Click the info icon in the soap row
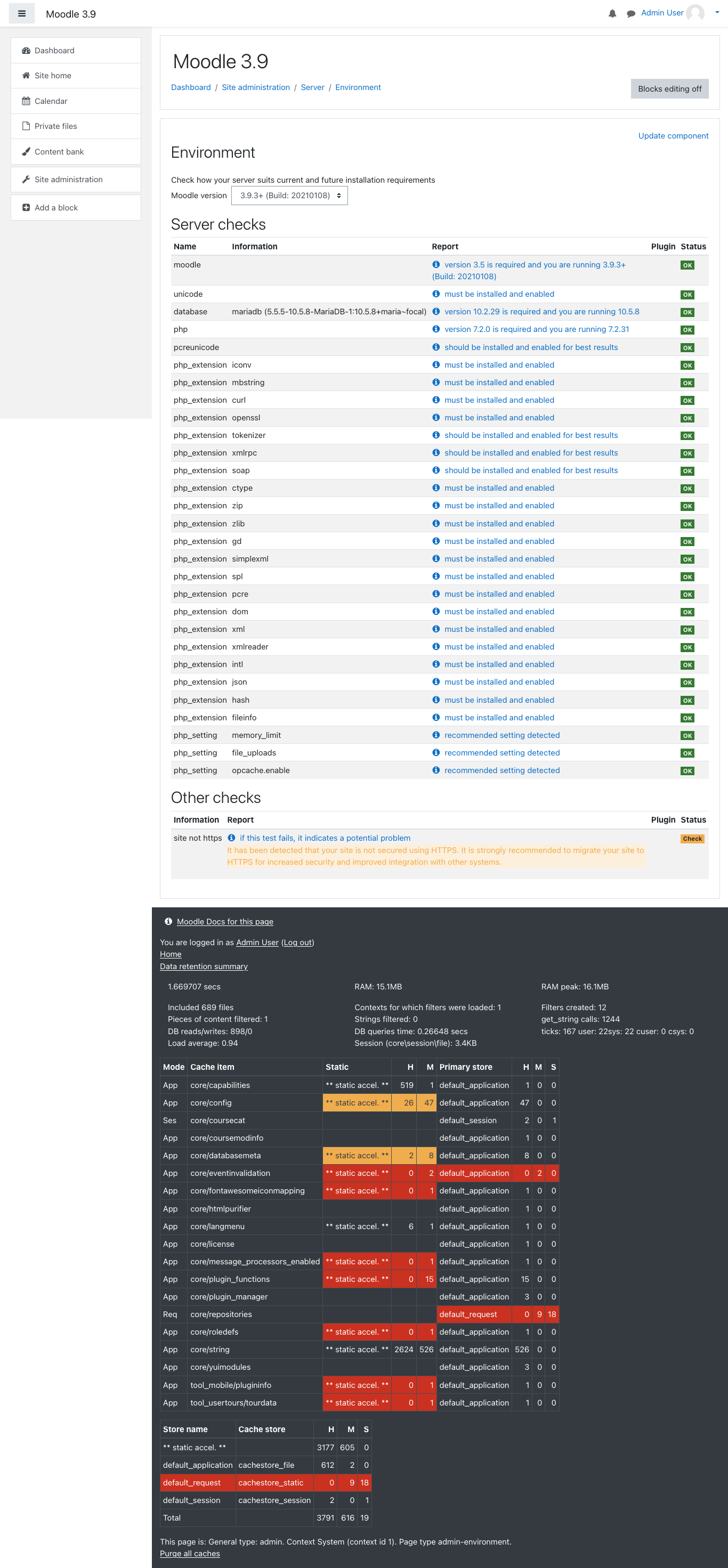This screenshot has width=728, height=1568. [436, 470]
